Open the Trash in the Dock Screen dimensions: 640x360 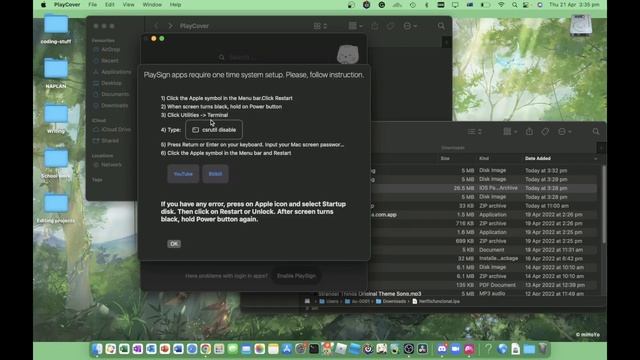542,349
